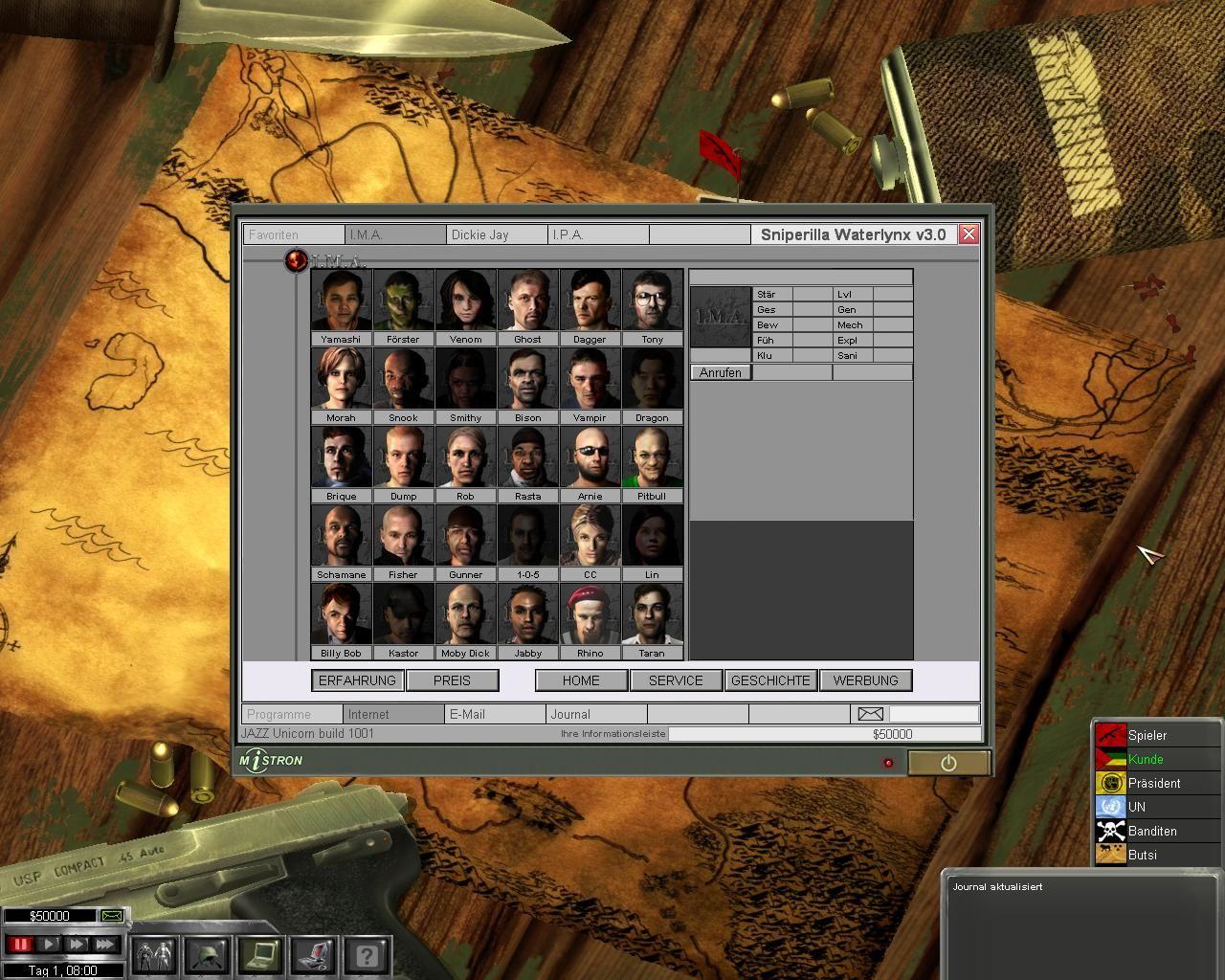Go to the I.M.A. HOME page

click(x=581, y=680)
